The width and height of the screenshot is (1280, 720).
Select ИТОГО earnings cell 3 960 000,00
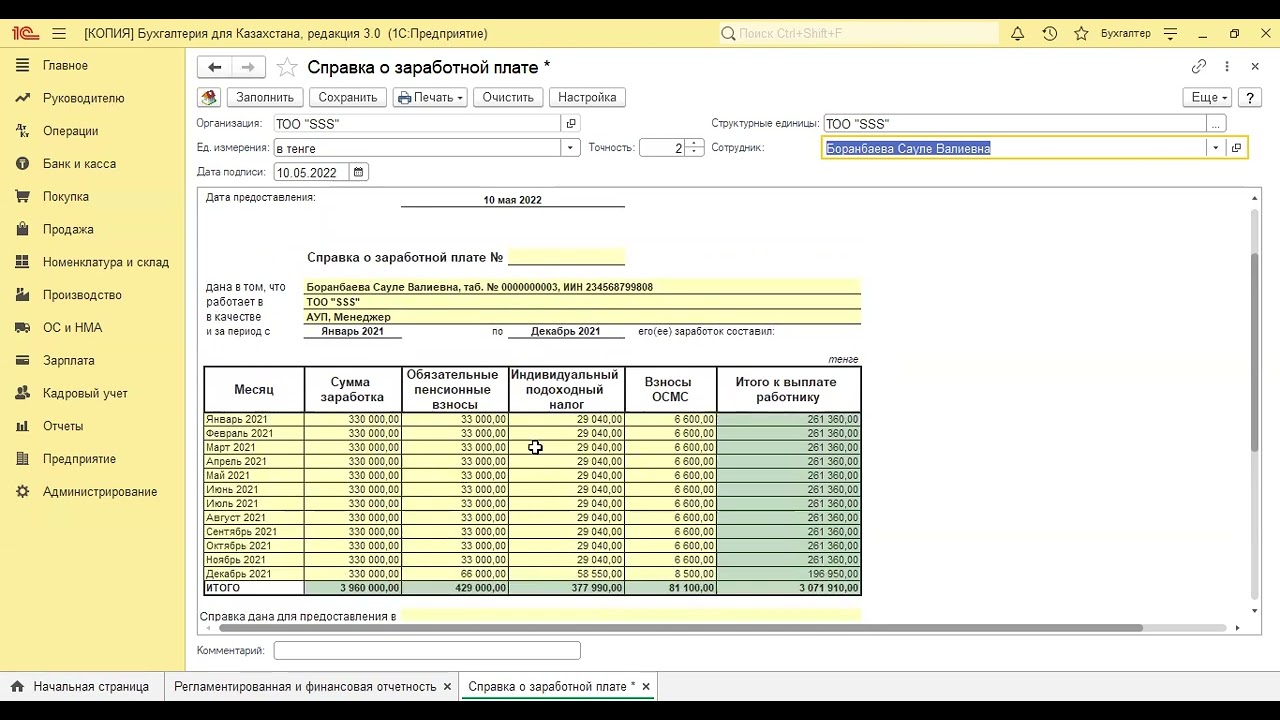tap(352, 588)
